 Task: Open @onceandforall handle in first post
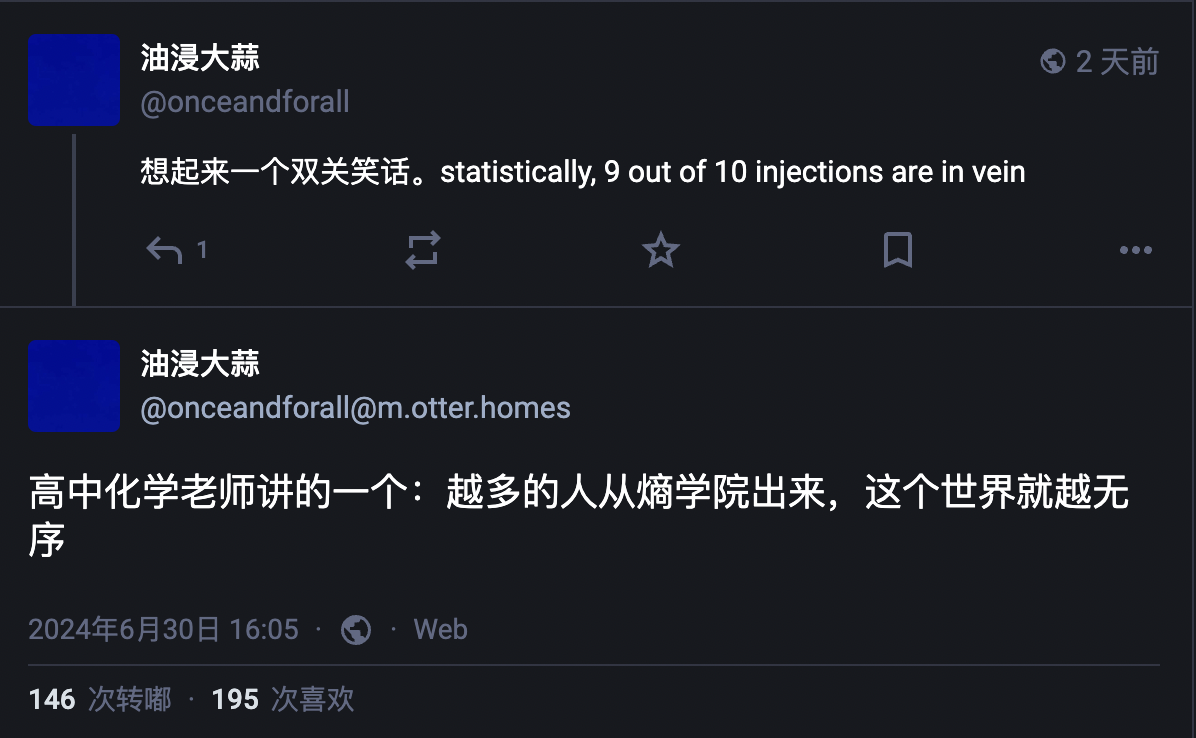click(245, 102)
